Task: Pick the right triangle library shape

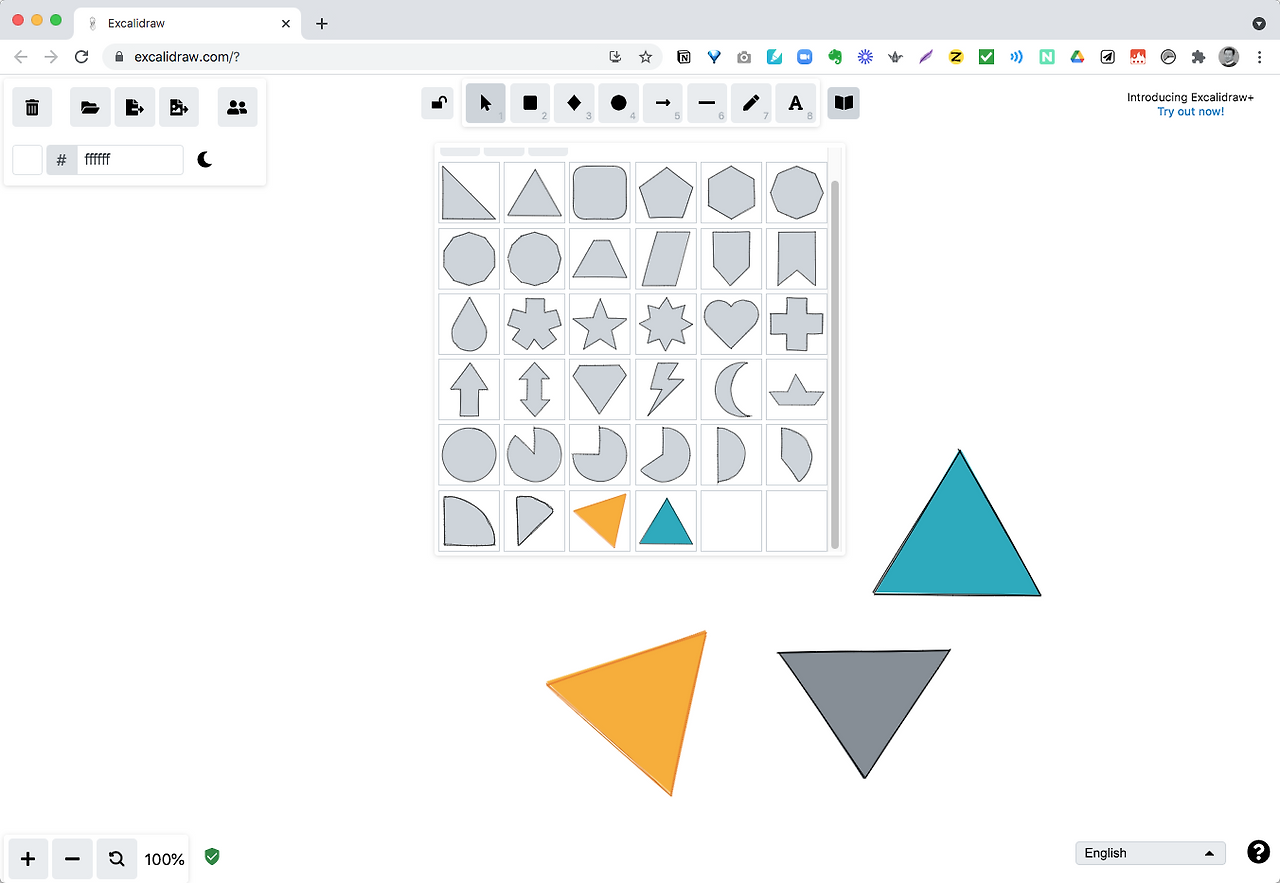Action: click(x=469, y=192)
